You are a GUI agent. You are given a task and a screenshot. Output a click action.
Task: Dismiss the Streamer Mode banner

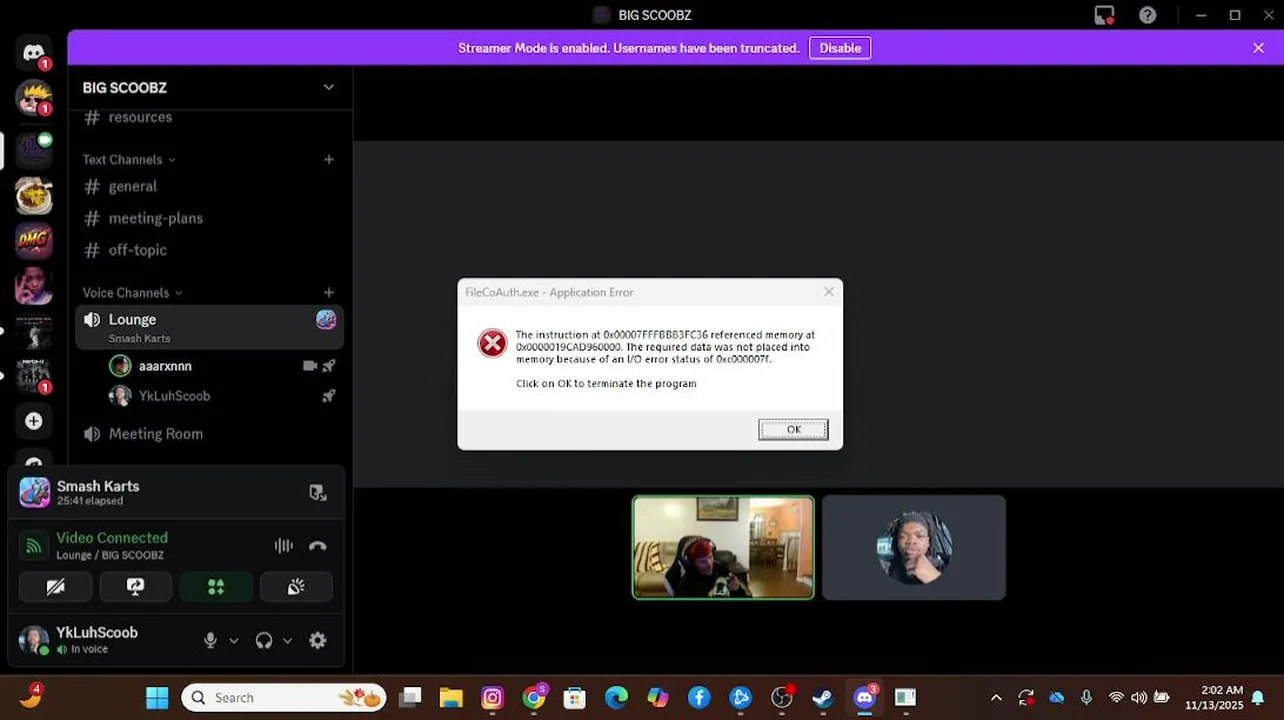coord(1258,48)
